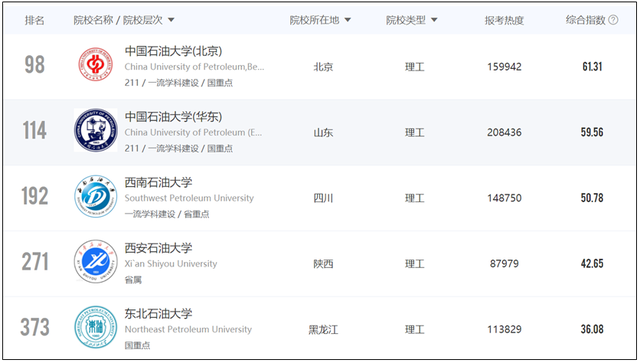Select the 113829 popularity value
Screen dimensions: 640x363
click(x=504, y=329)
